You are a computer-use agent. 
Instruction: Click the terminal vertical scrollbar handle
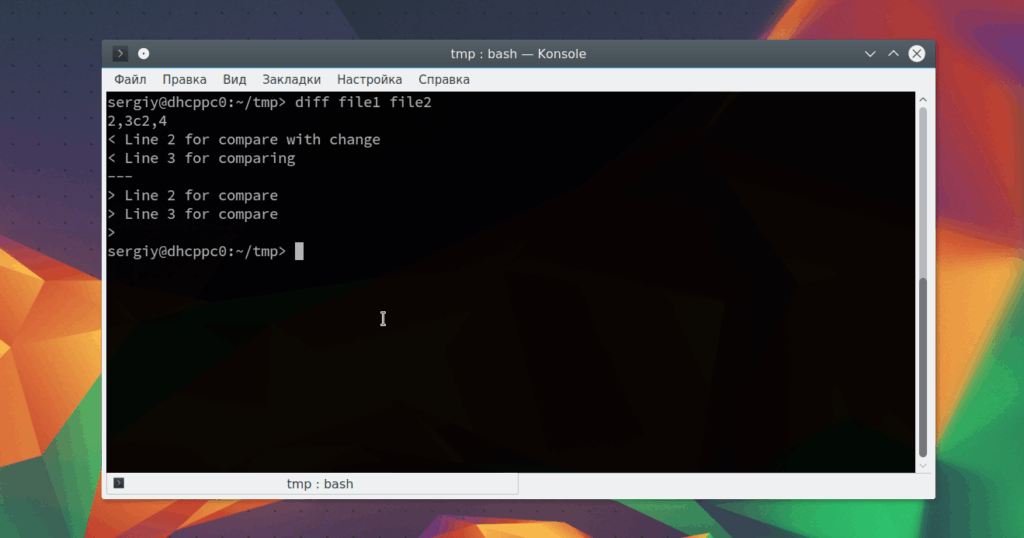tap(923, 368)
